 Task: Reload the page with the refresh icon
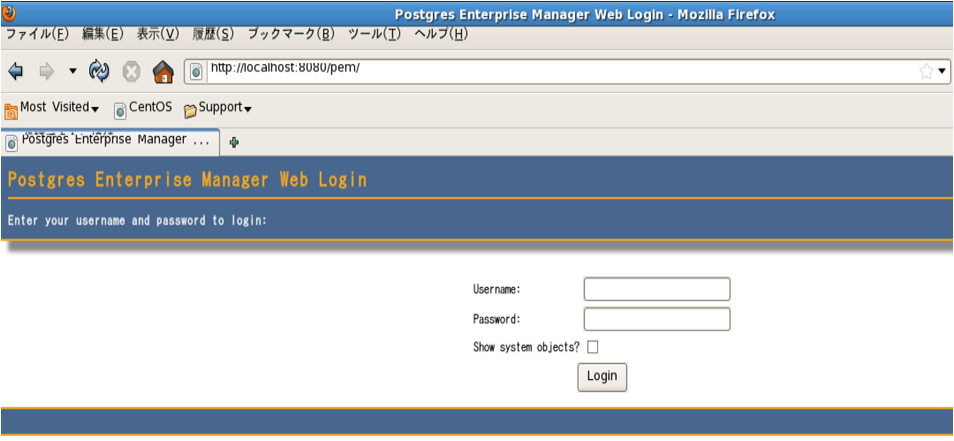click(x=99, y=72)
